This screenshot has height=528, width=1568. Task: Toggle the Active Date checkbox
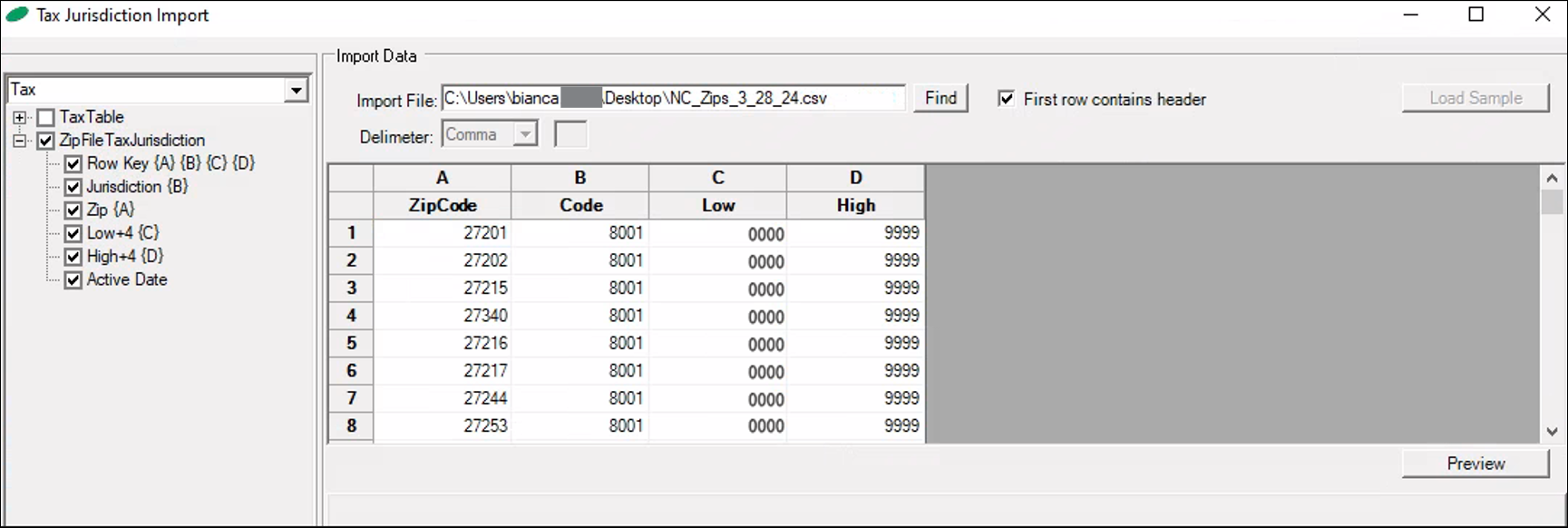click(73, 280)
